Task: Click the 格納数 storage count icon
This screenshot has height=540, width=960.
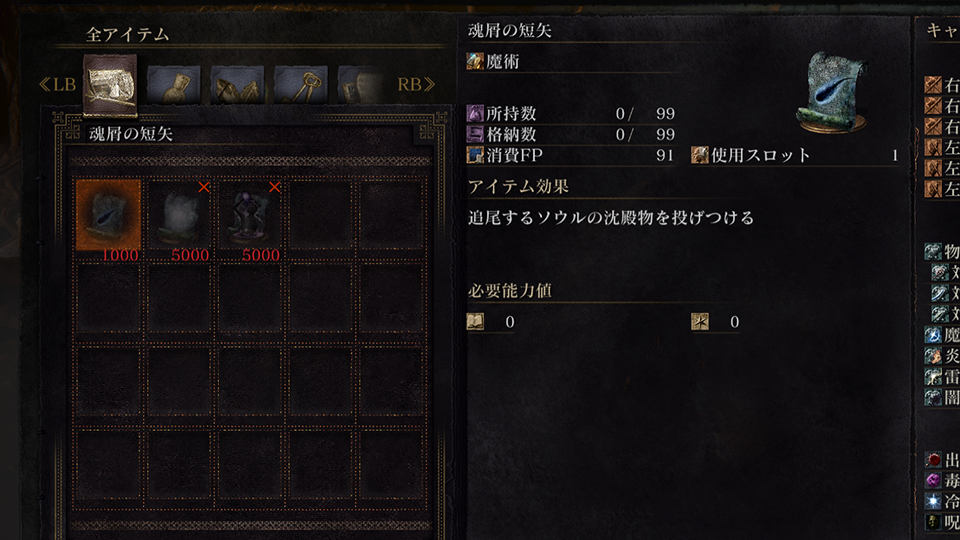Action: click(475, 134)
